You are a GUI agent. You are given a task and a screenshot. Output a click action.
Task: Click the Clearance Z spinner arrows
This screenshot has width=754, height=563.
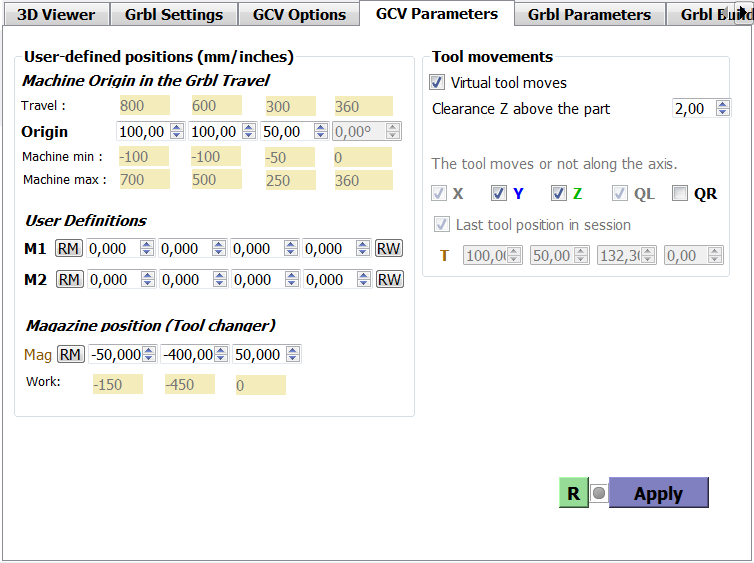coord(722,108)
